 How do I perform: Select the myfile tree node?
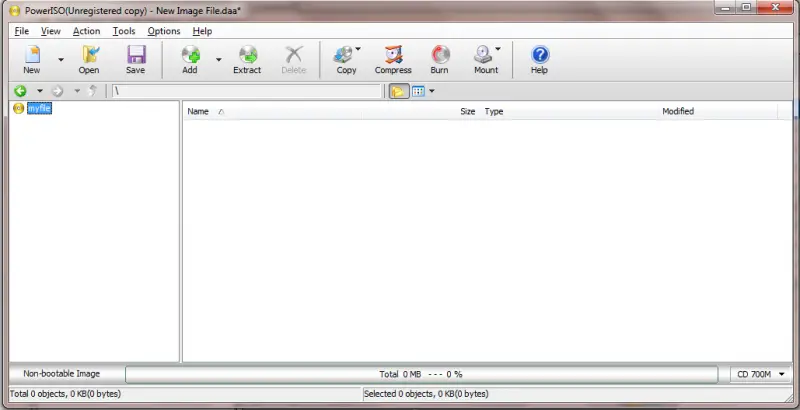39,108
